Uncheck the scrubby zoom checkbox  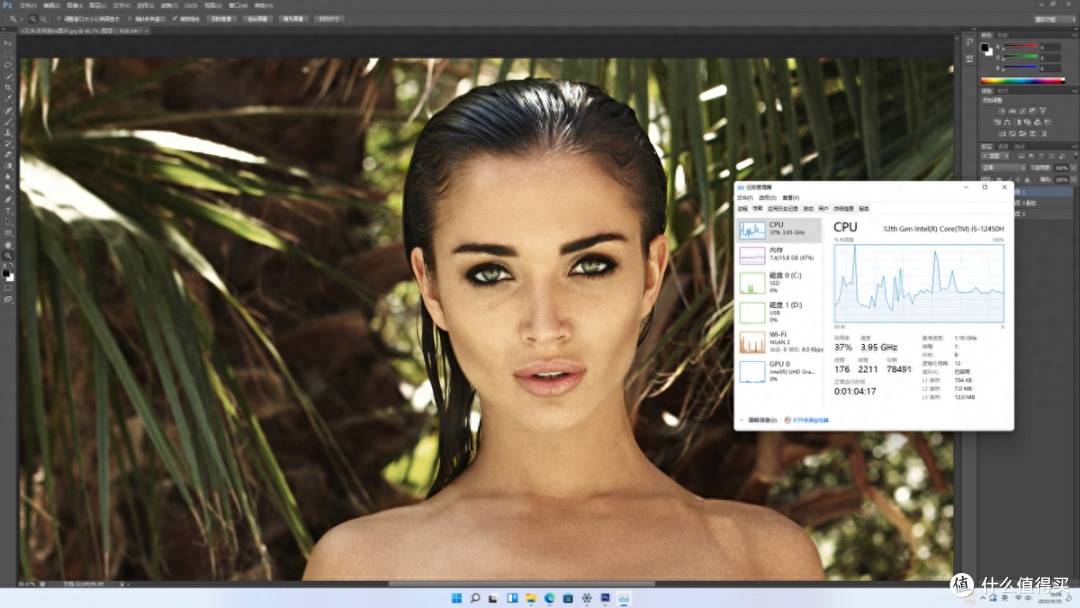click(x=175, y=19)
